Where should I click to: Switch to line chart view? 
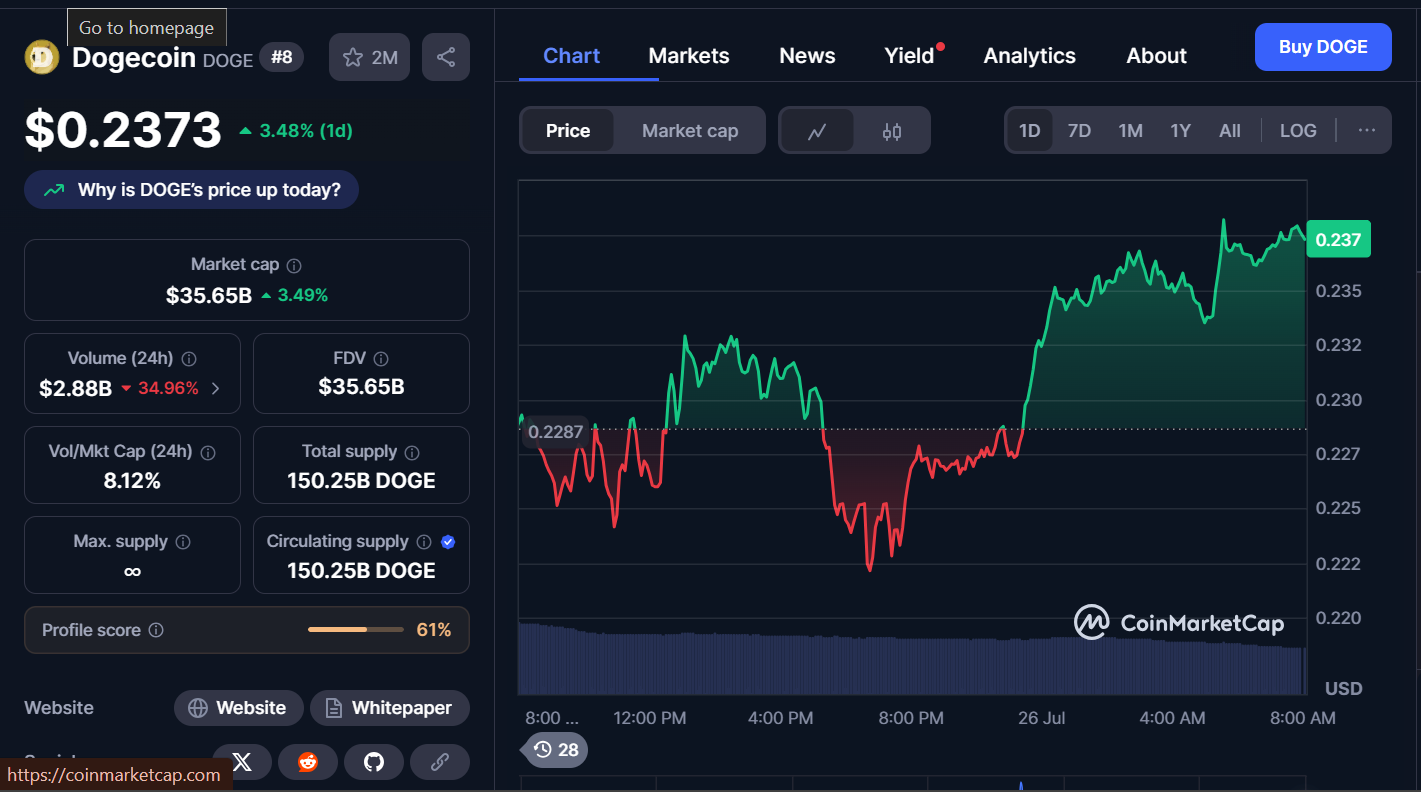(x=817, y=131)
